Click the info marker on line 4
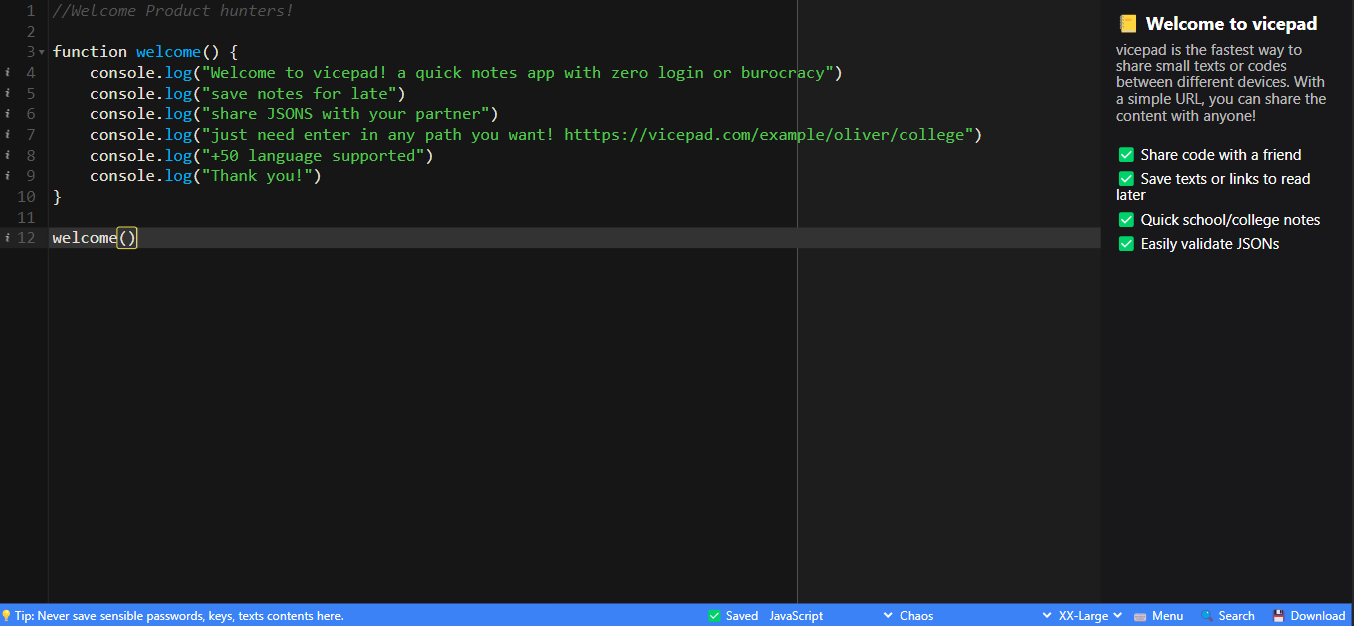1354x626 pixels. click(7, 72)
